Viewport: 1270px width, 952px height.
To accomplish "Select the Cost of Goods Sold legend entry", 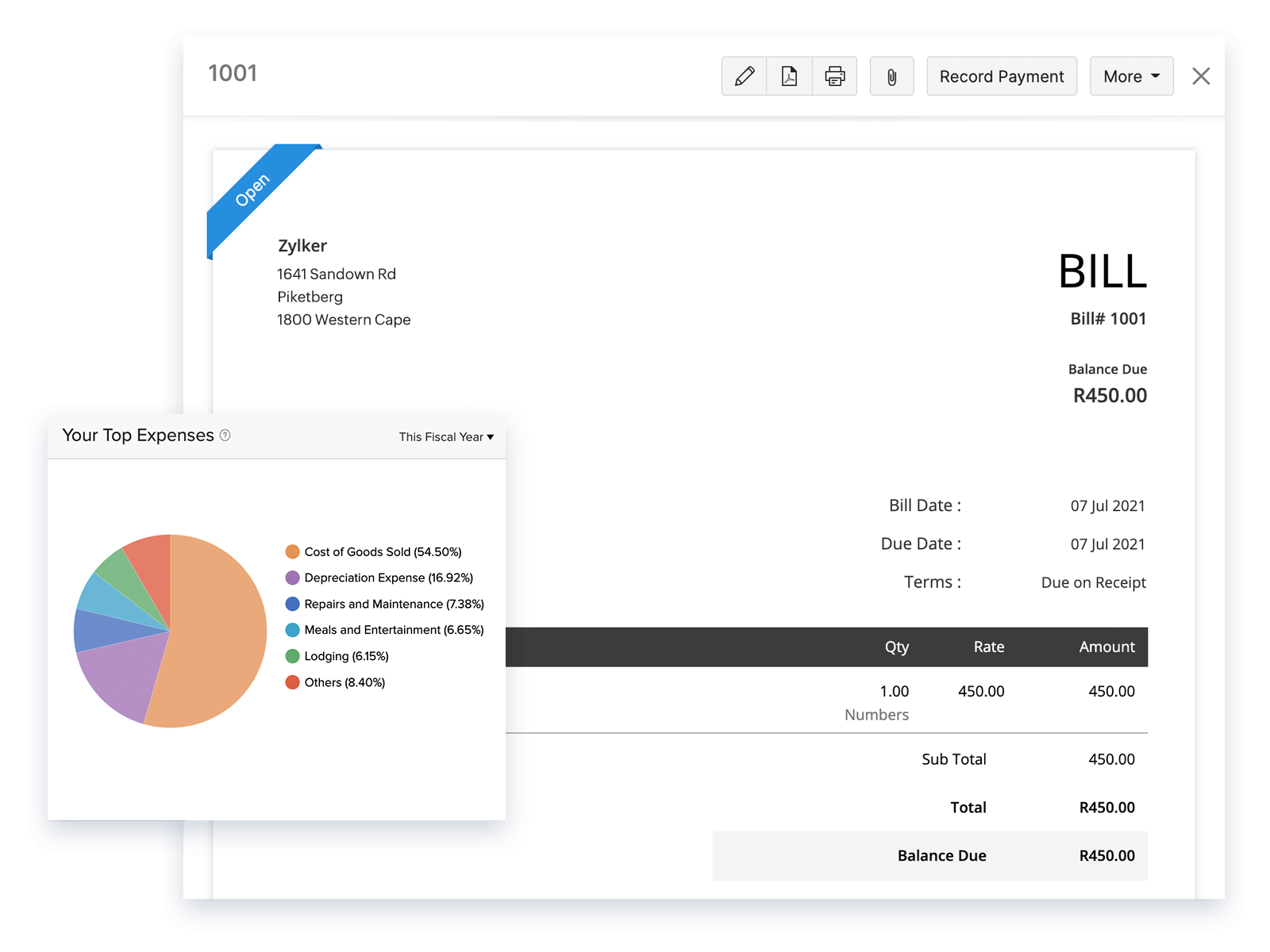I will (383, 551).
